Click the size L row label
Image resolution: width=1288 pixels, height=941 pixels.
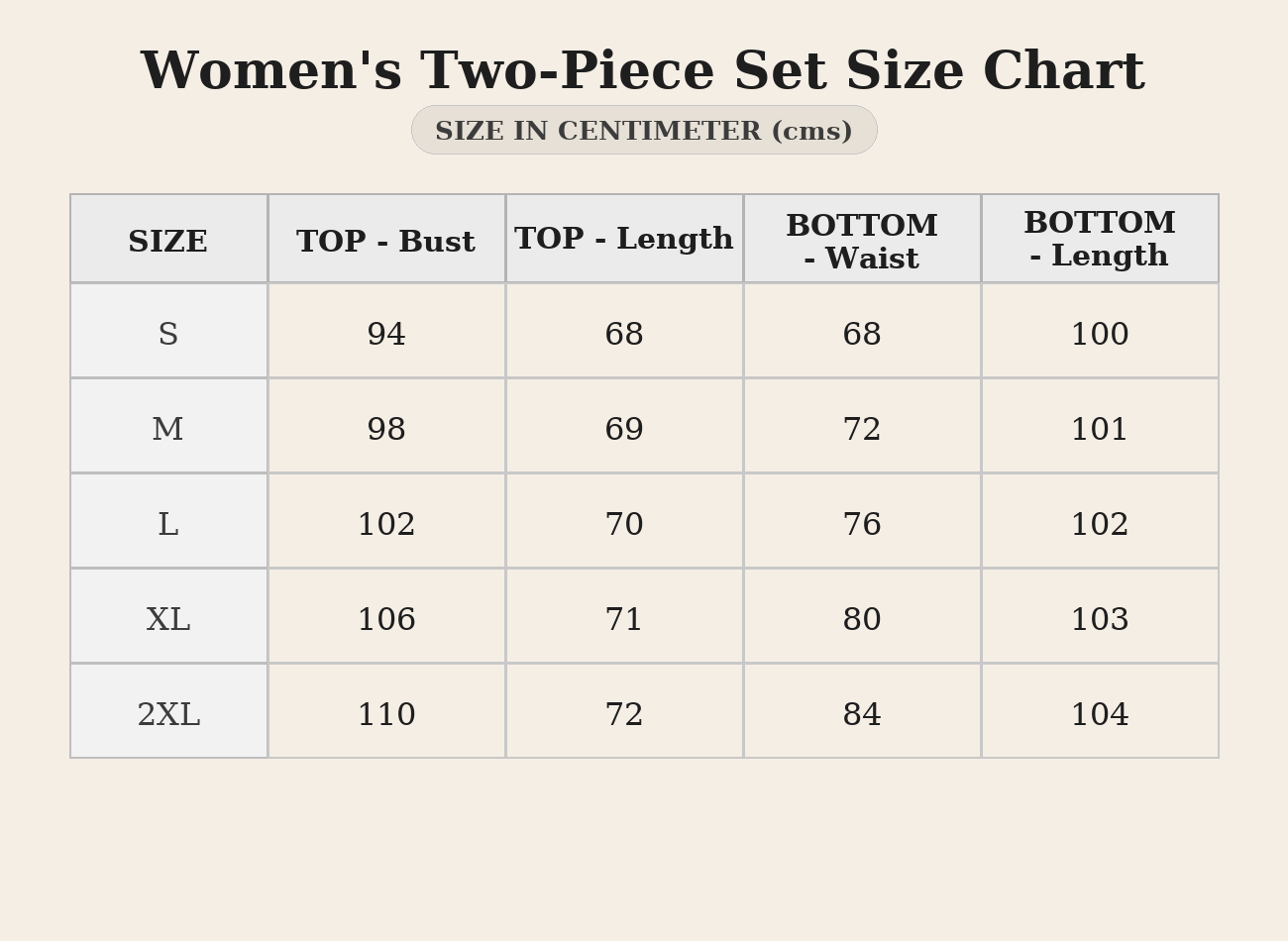[x=168, y=524]
